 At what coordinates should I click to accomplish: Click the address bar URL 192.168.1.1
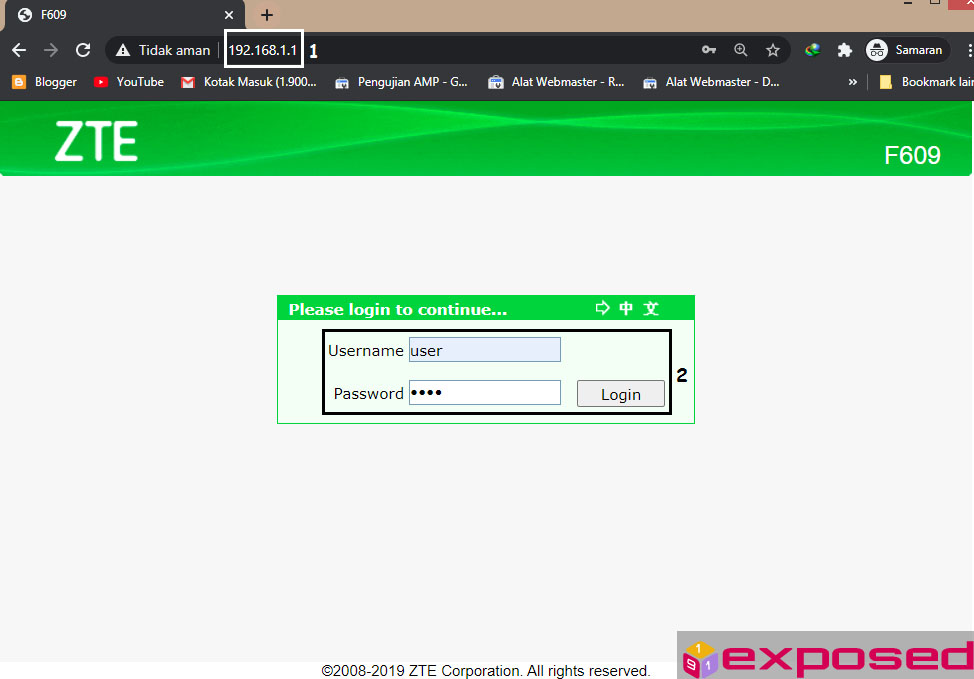(x=263, y=50)
